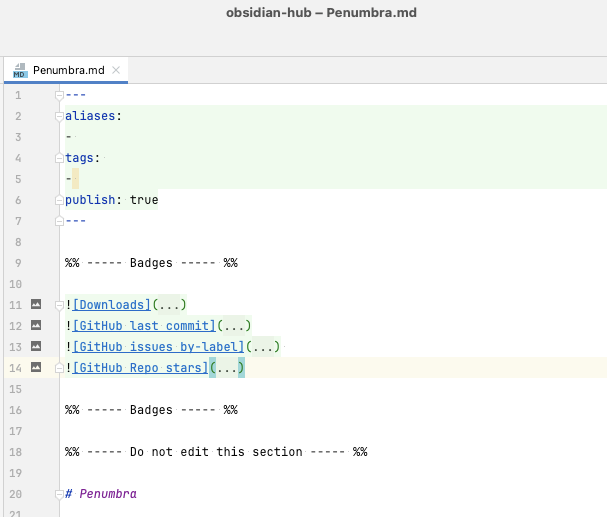This screenshot has width=607, height=517.
Task: Collapse front matter fold marker on line 1
Action: click(x=59, y=95)
